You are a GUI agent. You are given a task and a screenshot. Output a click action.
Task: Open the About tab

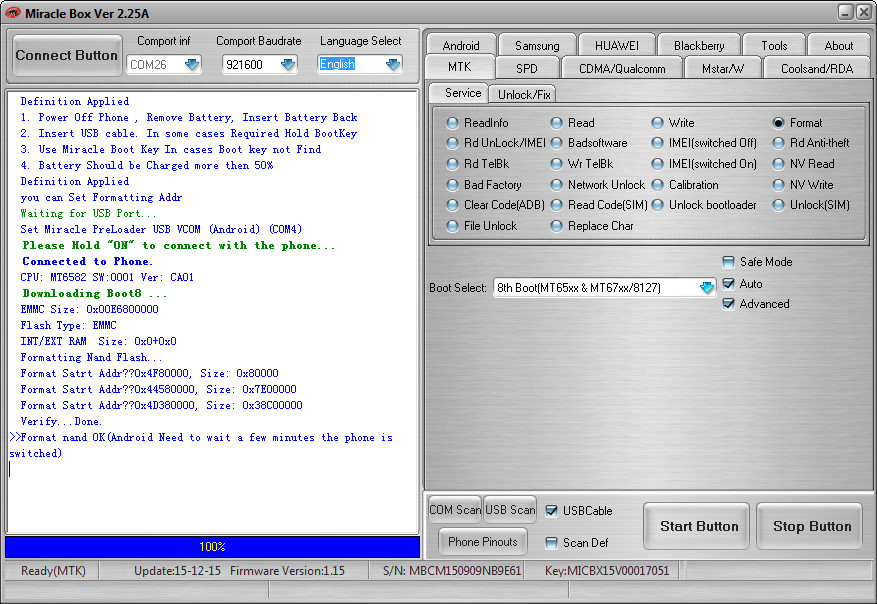point(838,45)
